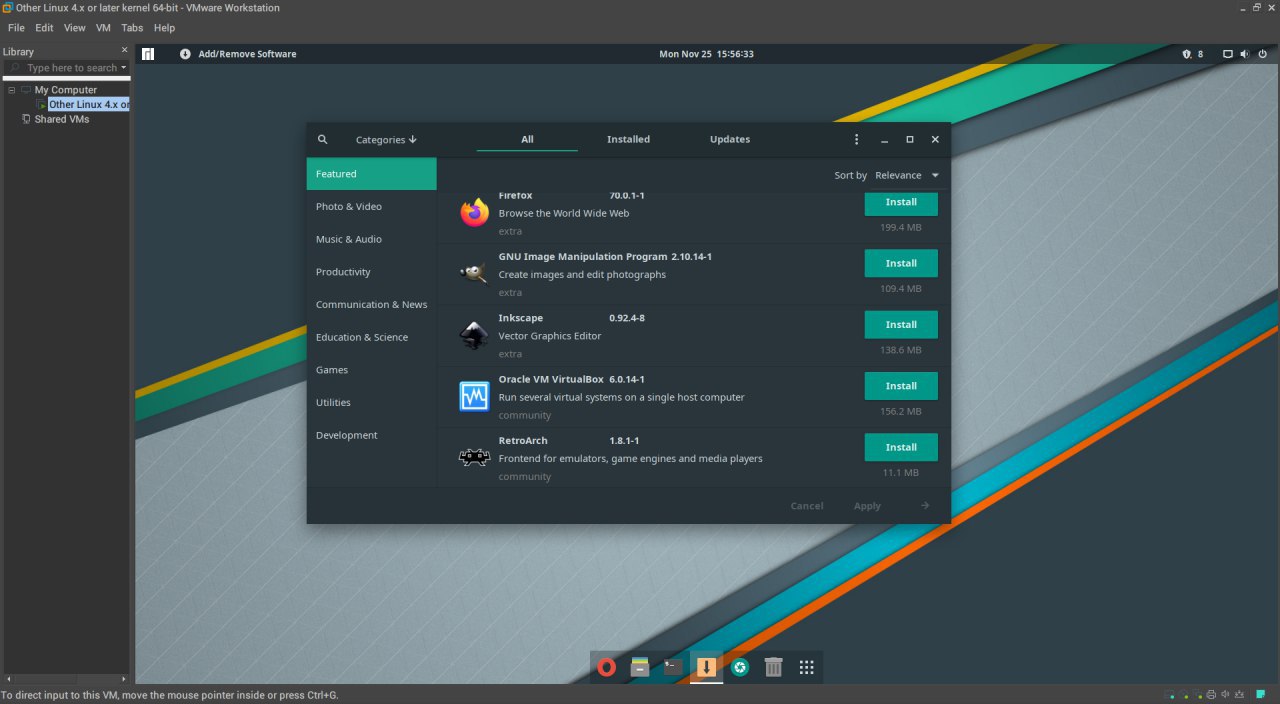Click the library search input field
Screen dimensions: 1280x704
66,68
